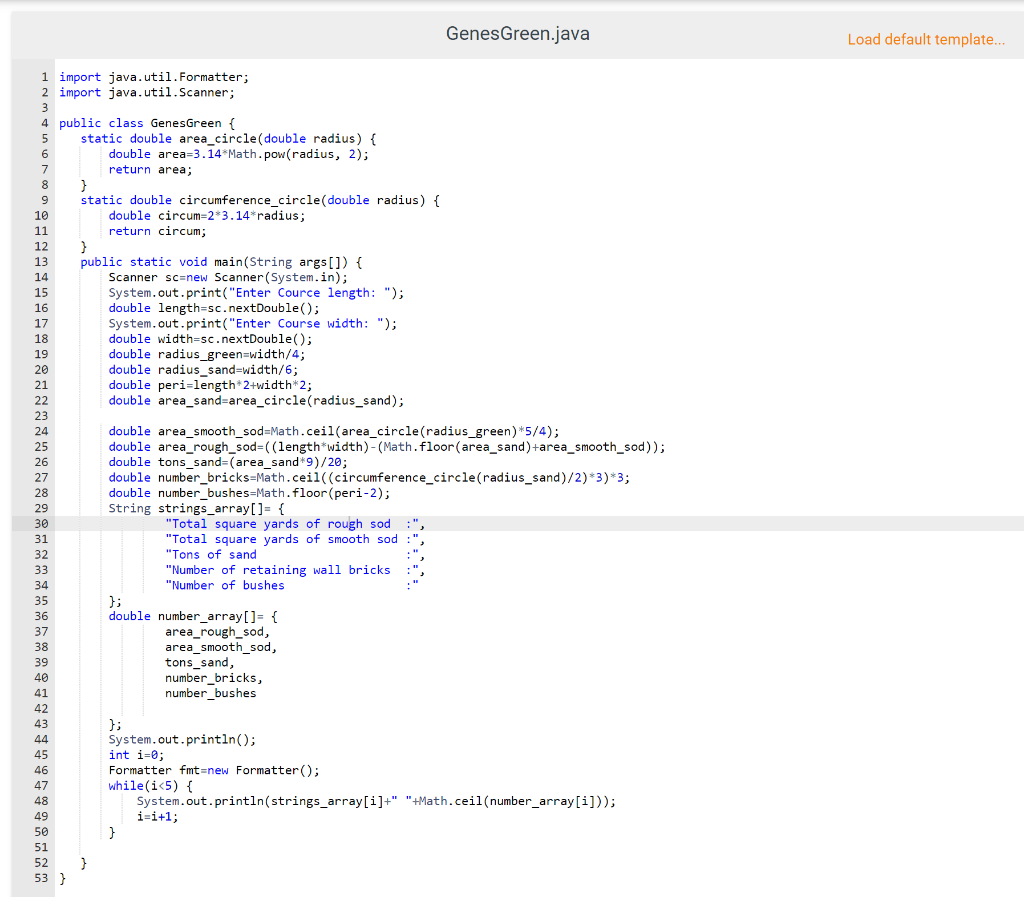Click the area_circle method signature
The height and width of the screenshot is (897, 1024).
228,138
